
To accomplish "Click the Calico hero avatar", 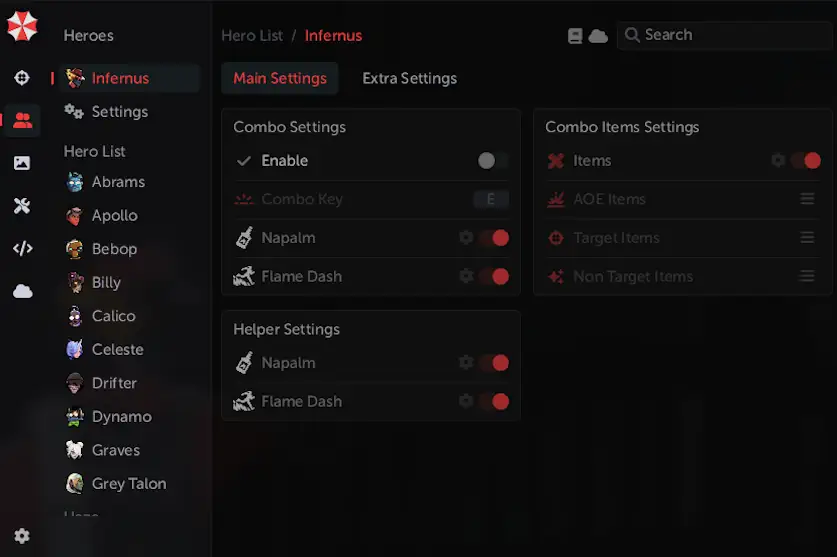I will (x=75, y=316).
